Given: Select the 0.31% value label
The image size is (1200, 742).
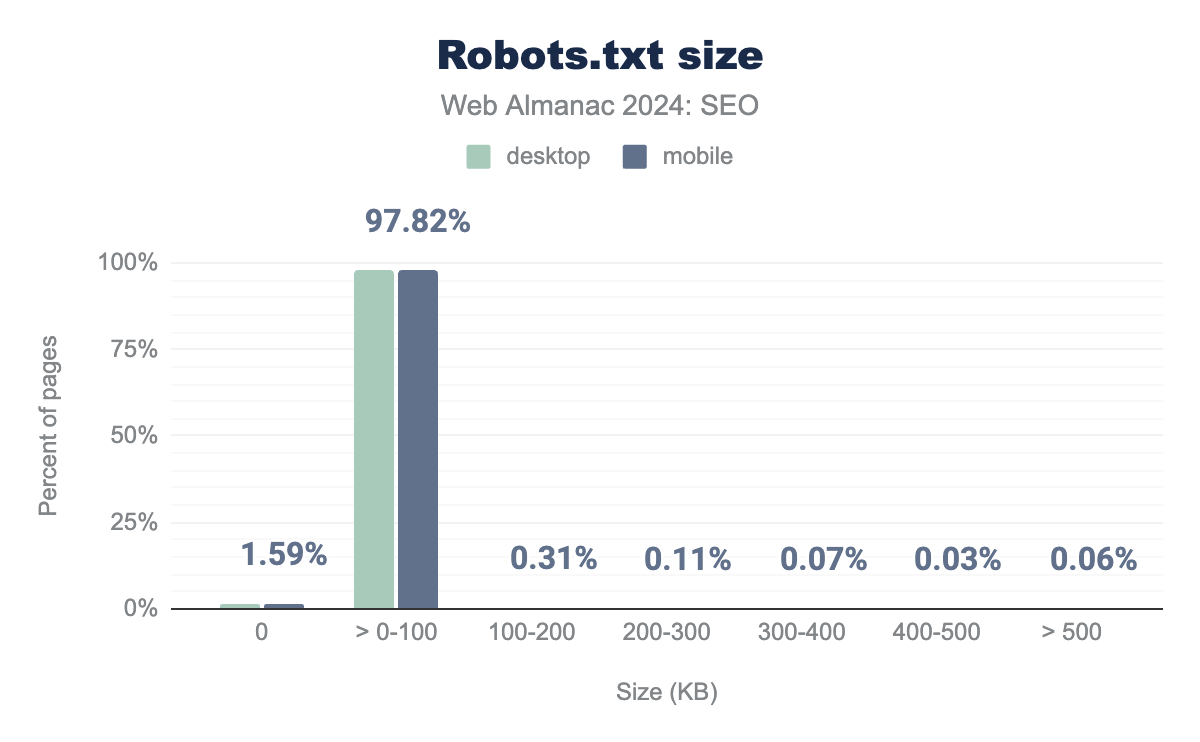Looking at the screenshot, I should [x=553, y=559].
